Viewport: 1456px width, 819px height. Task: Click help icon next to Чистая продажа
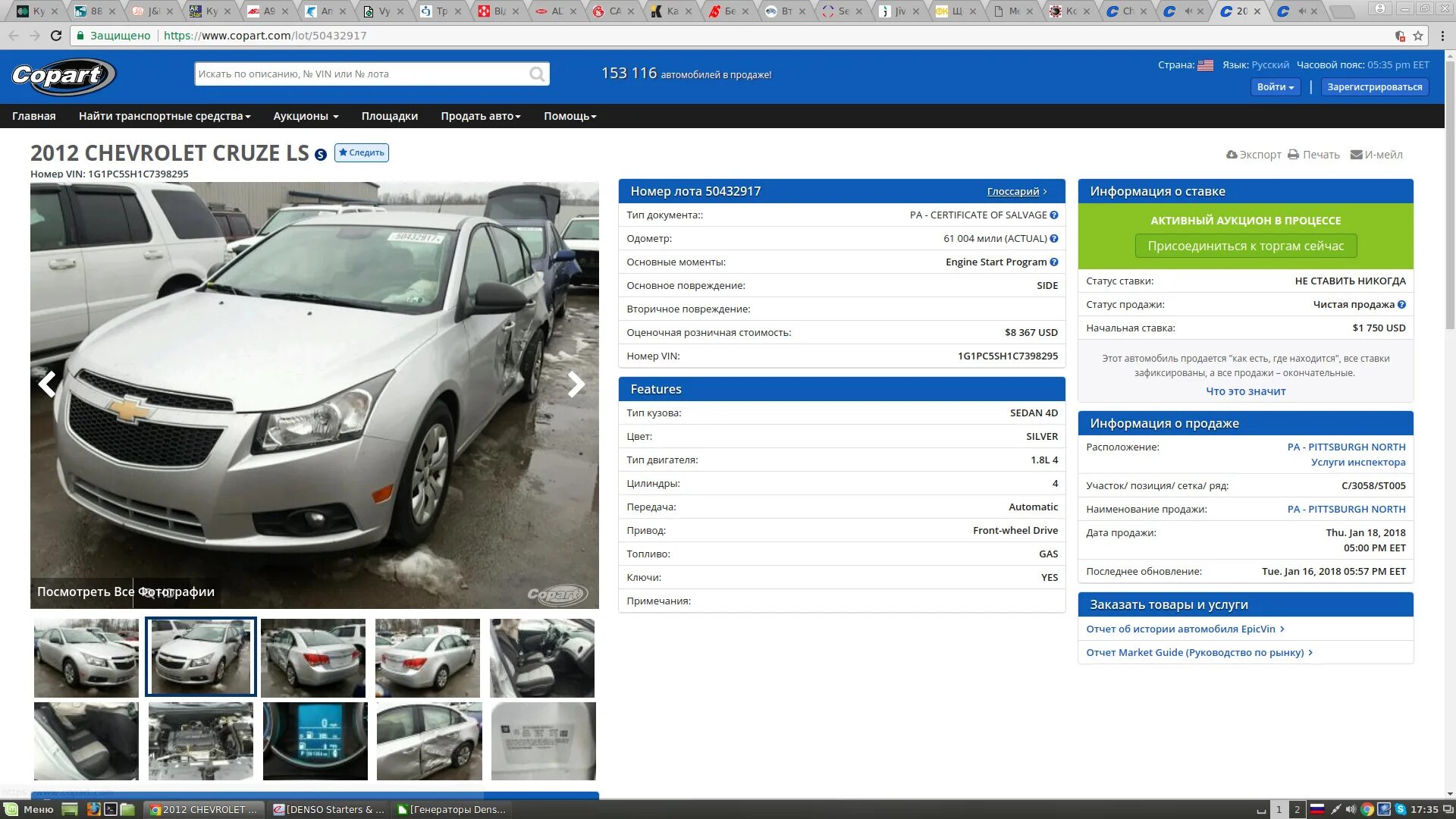(1401, 305)
